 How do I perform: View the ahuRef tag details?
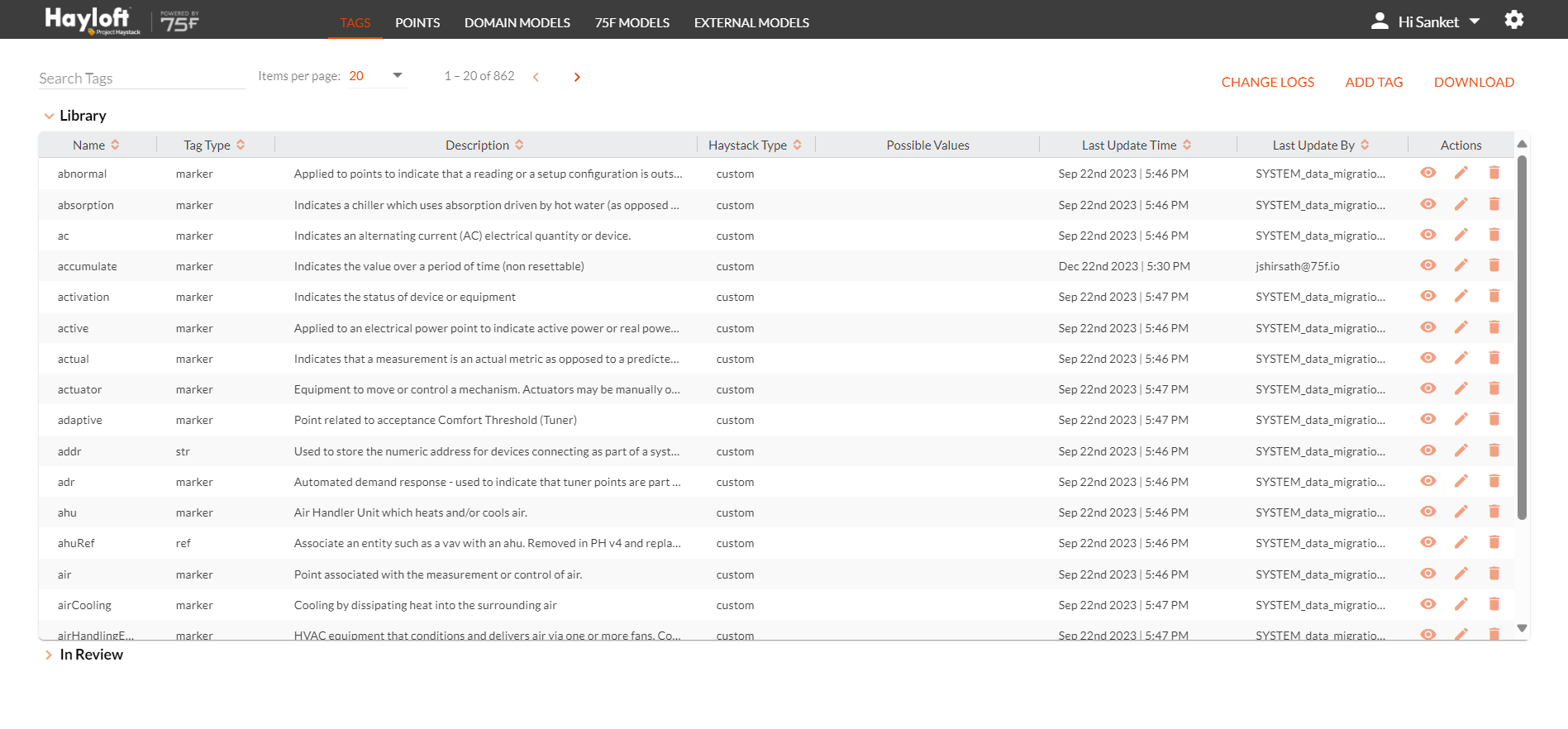click(x=1428, y=542)
